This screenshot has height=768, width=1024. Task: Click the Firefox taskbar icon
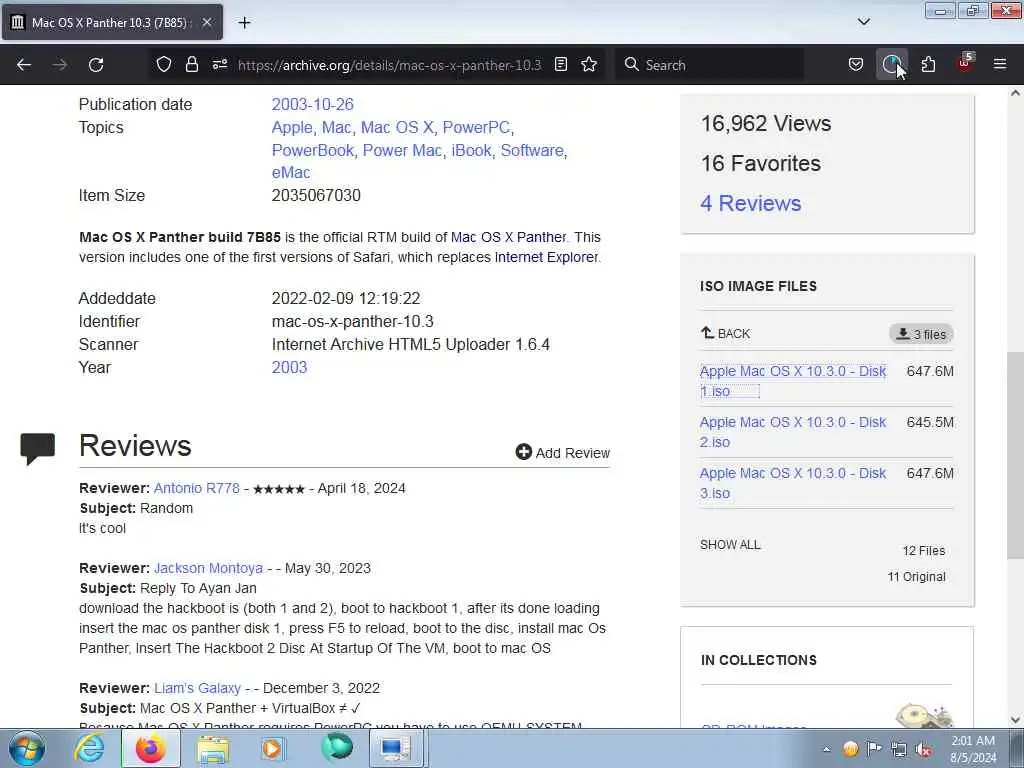tap(150, 748)
